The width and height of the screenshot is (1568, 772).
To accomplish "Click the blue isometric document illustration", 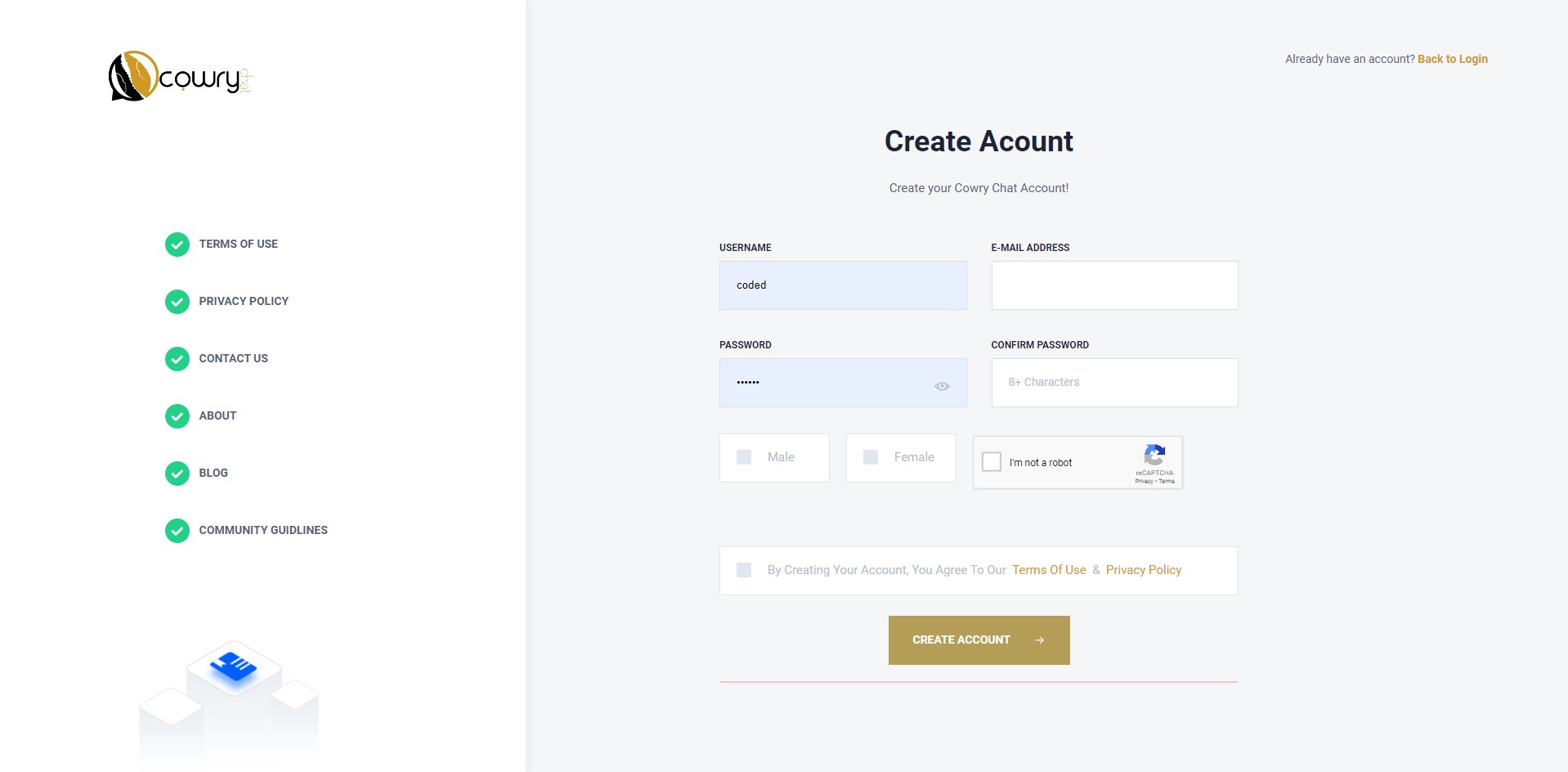I will click(x=234, y=667).
